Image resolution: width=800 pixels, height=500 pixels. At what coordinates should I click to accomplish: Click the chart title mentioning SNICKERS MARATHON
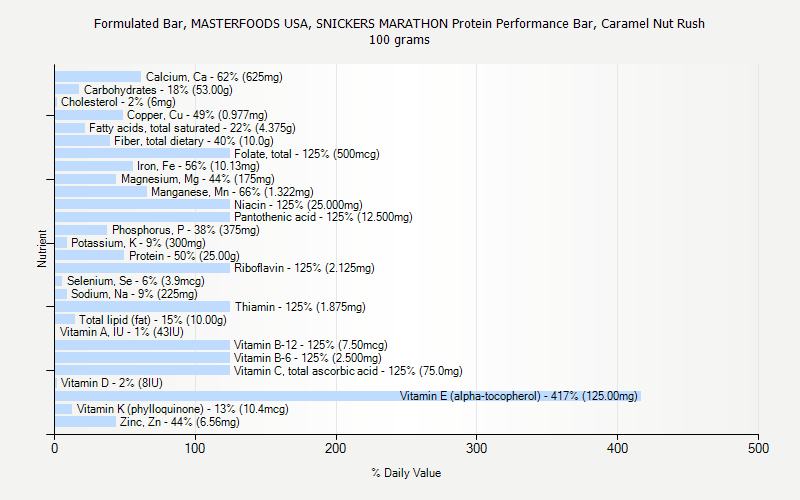399,23
